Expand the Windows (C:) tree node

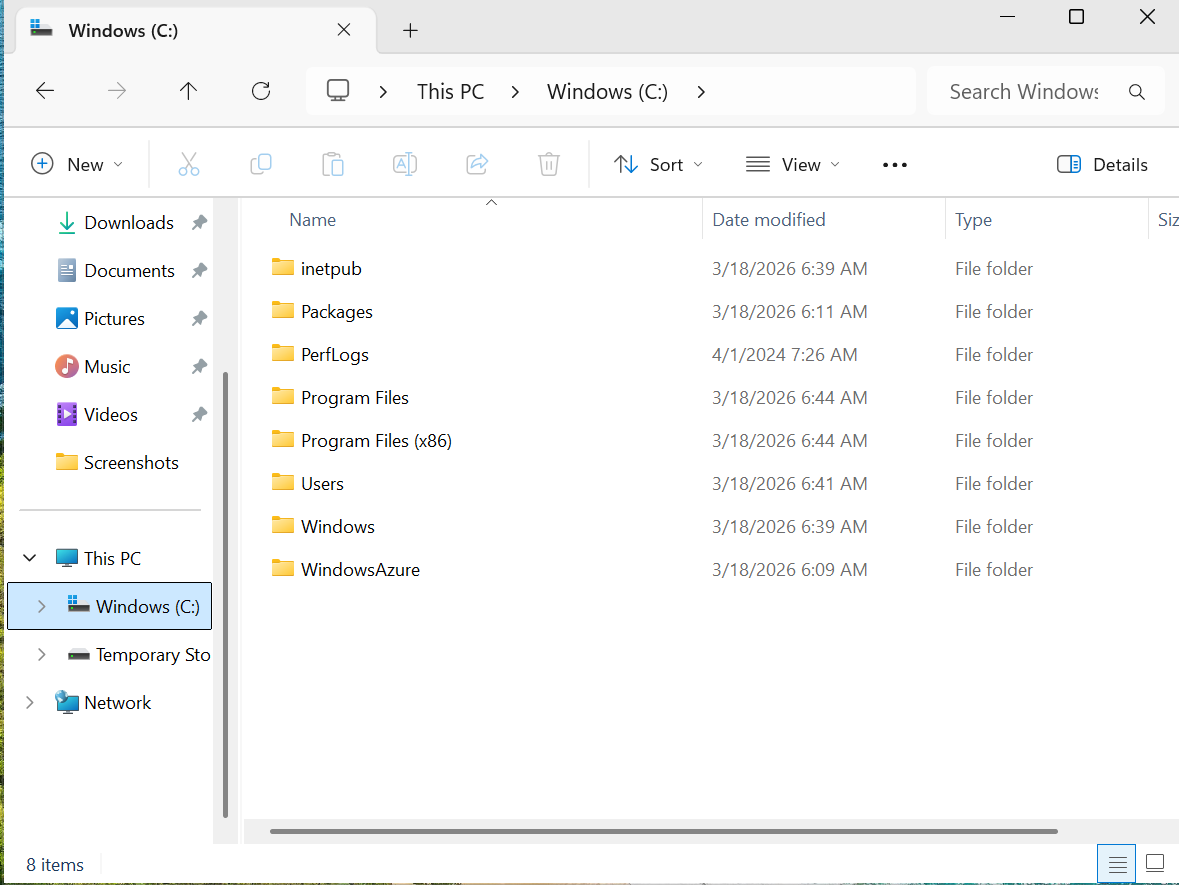[x=42, y=606]
